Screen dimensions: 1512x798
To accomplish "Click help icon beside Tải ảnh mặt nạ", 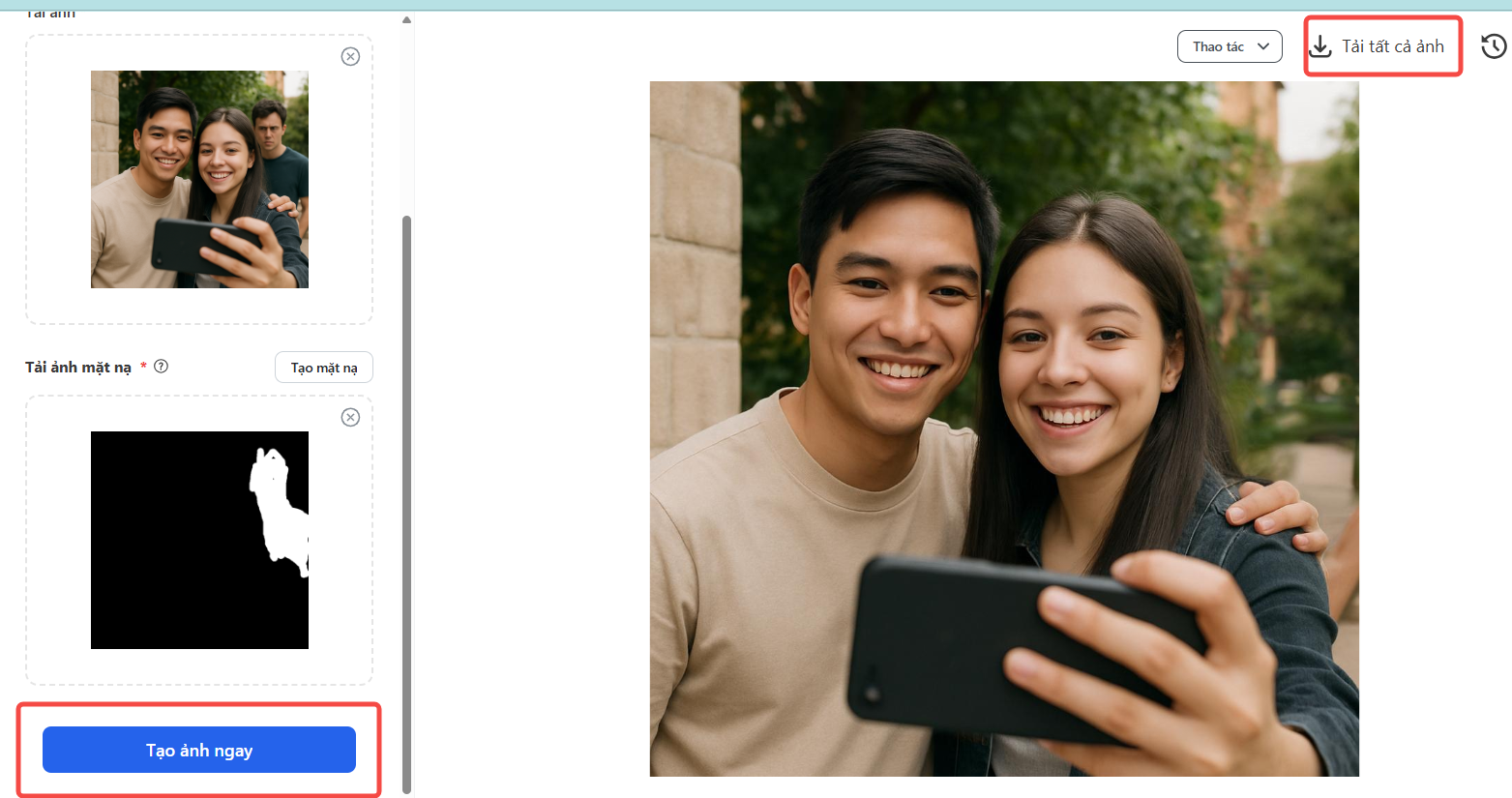I will pyautogui.click(x=162, y=367).
